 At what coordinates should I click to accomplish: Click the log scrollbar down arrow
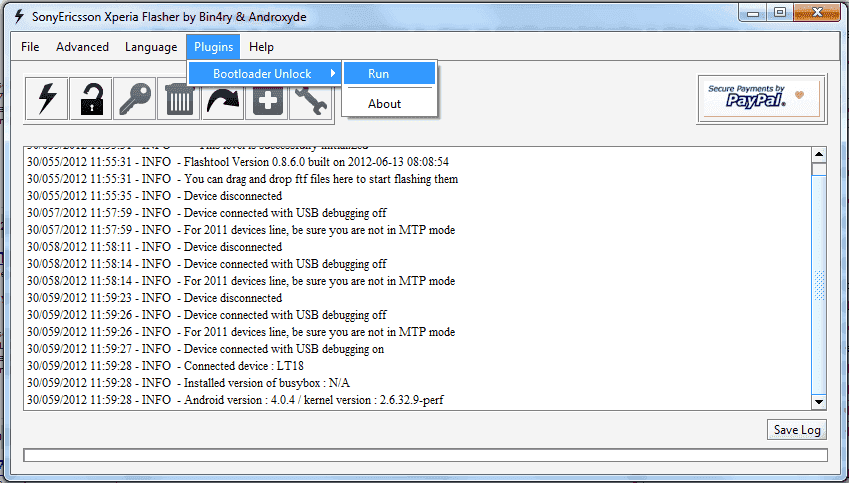pyautogui.click(x=819, y=402)
